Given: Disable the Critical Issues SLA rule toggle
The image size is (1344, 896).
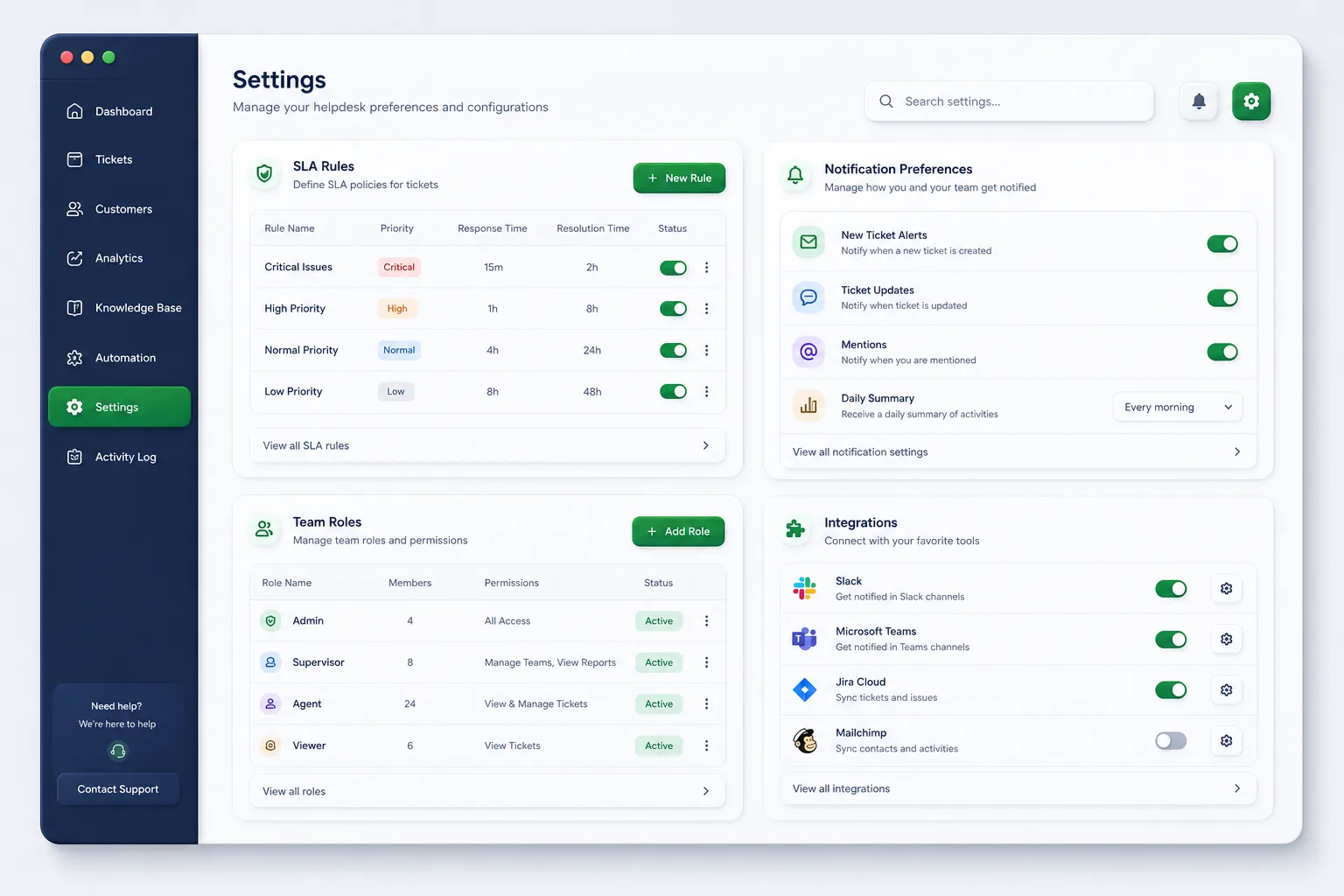Looking at the screenshot, I should pos(673,268).
